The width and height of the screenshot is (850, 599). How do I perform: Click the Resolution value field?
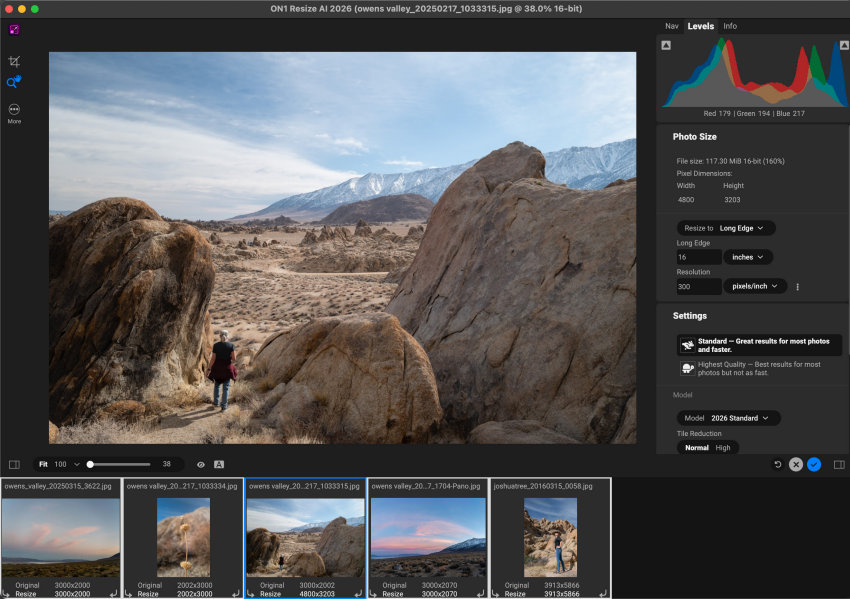click(699, 286)
